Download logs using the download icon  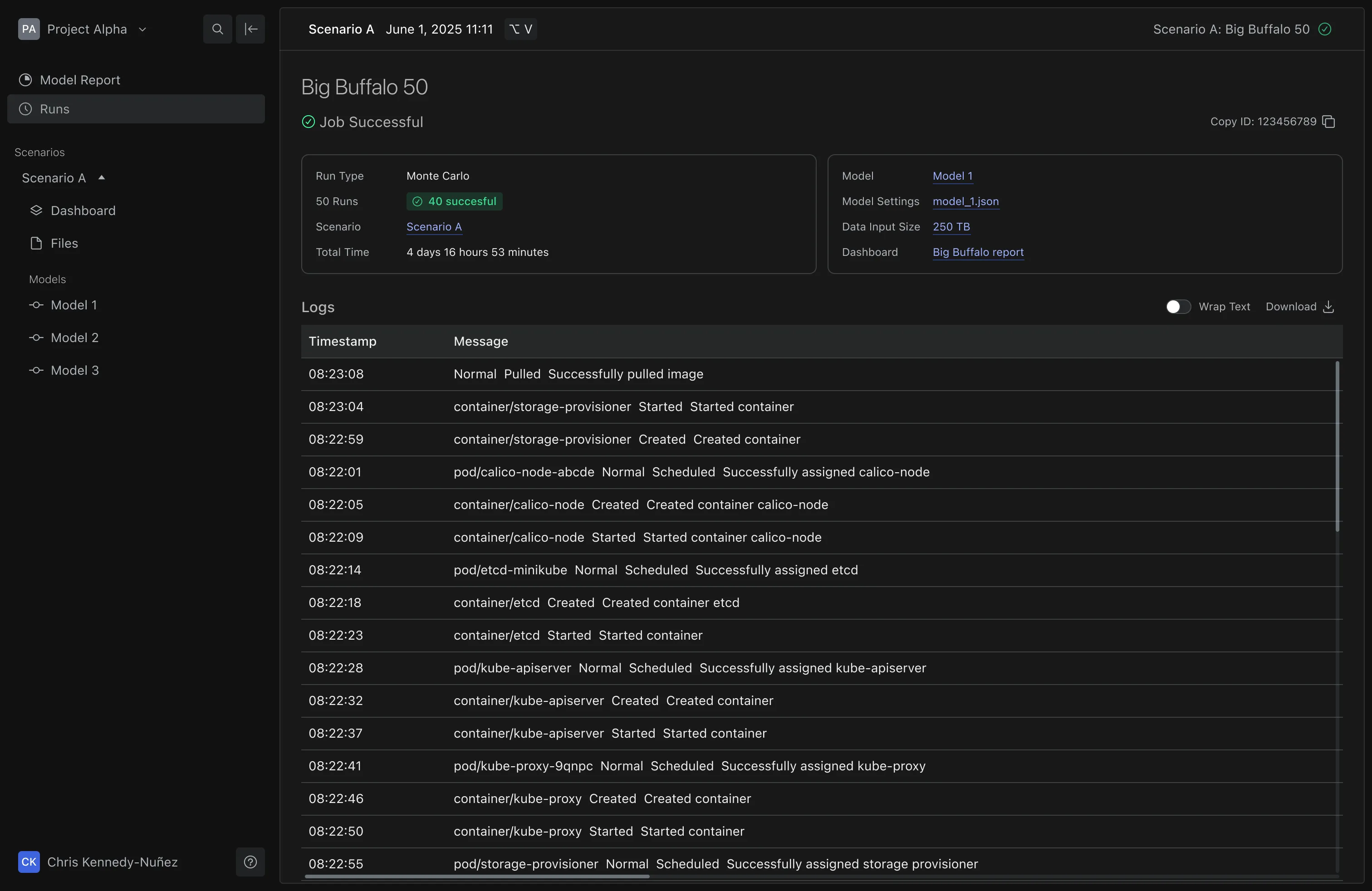pos(1329,307)
